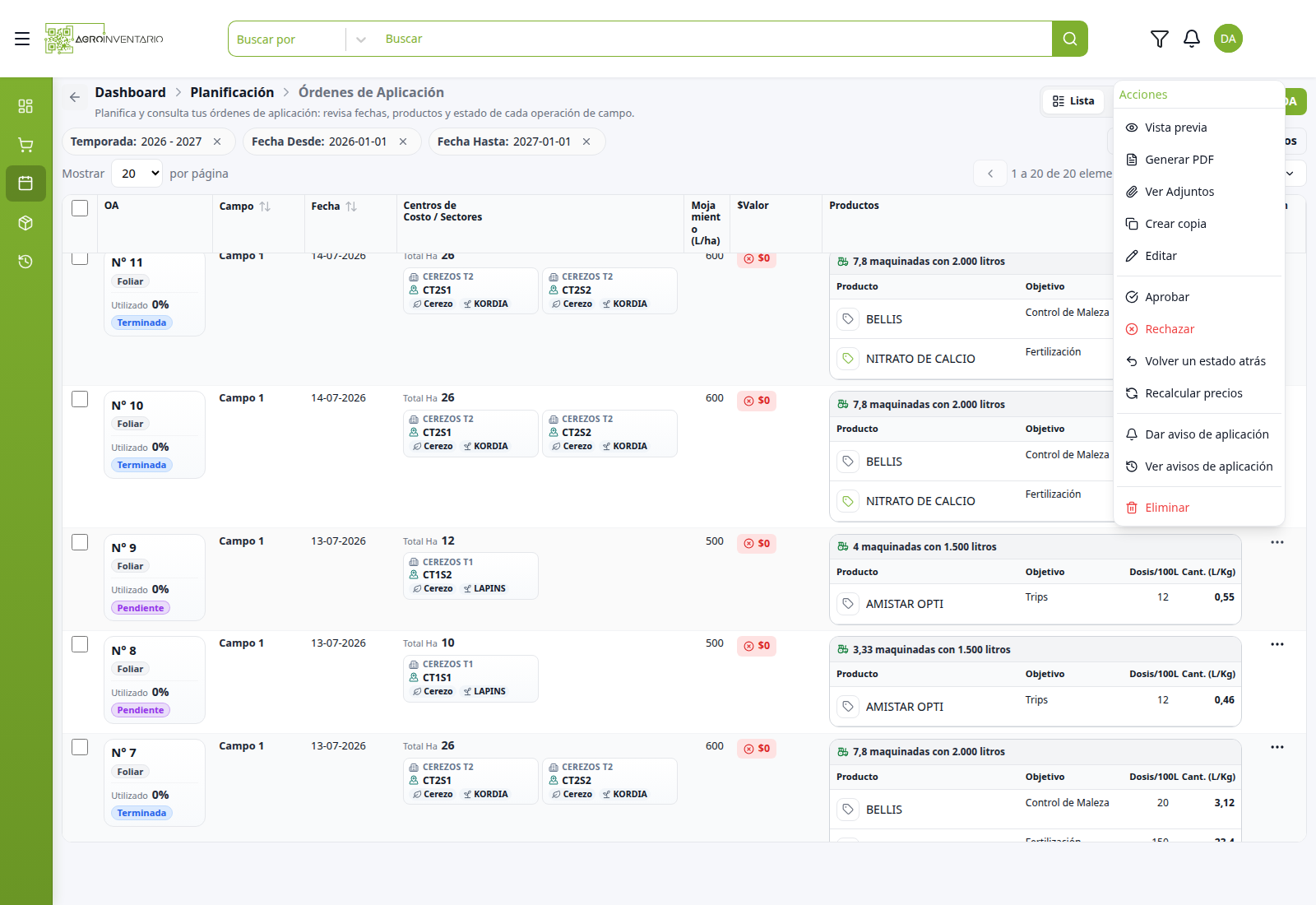Viewport: 1316px width, 905px height.
Task: Remove the Fecha Desde filter
Action: [x=403, y=142]
